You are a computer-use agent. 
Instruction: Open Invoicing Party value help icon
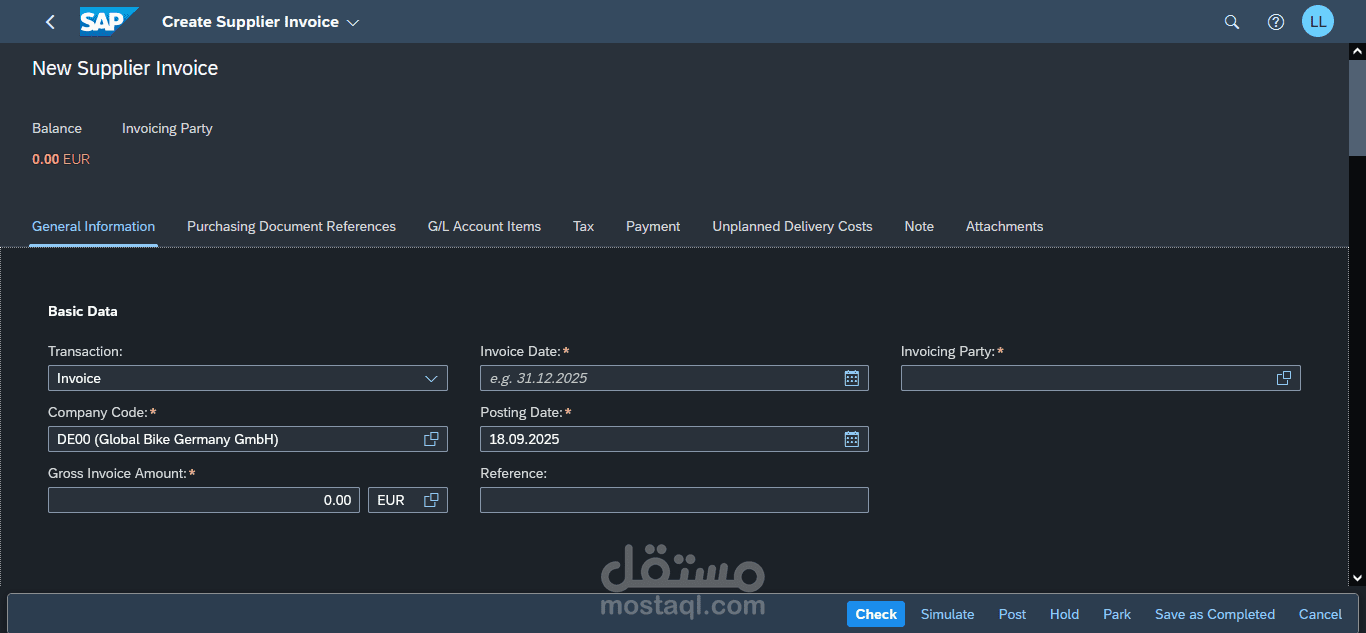[1284, 378]
